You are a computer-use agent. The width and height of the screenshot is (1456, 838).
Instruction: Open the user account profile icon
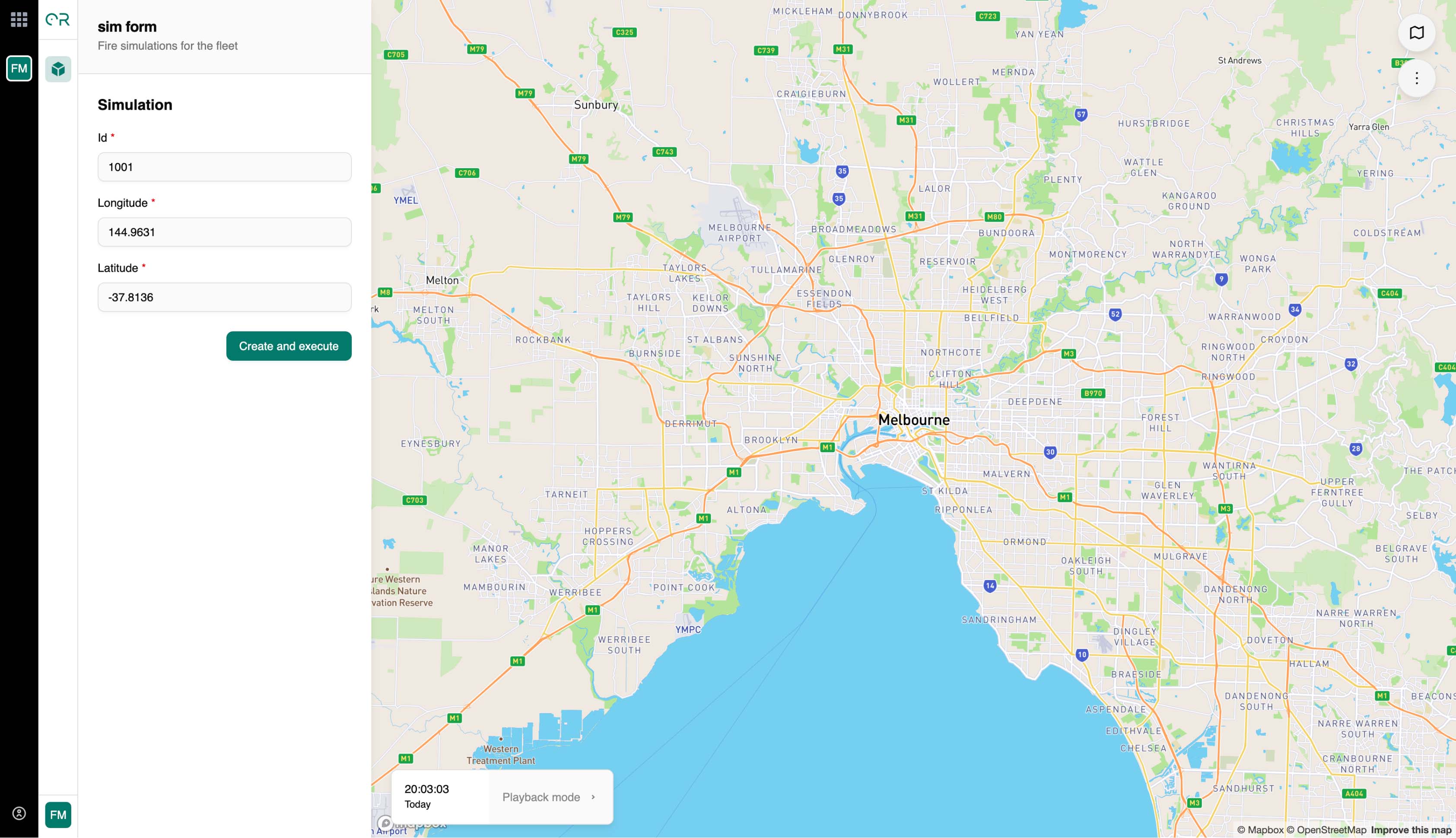pos(19,813)
